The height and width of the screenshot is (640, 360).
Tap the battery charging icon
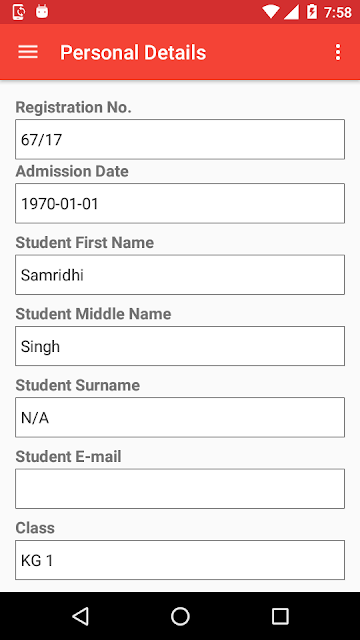311,12
